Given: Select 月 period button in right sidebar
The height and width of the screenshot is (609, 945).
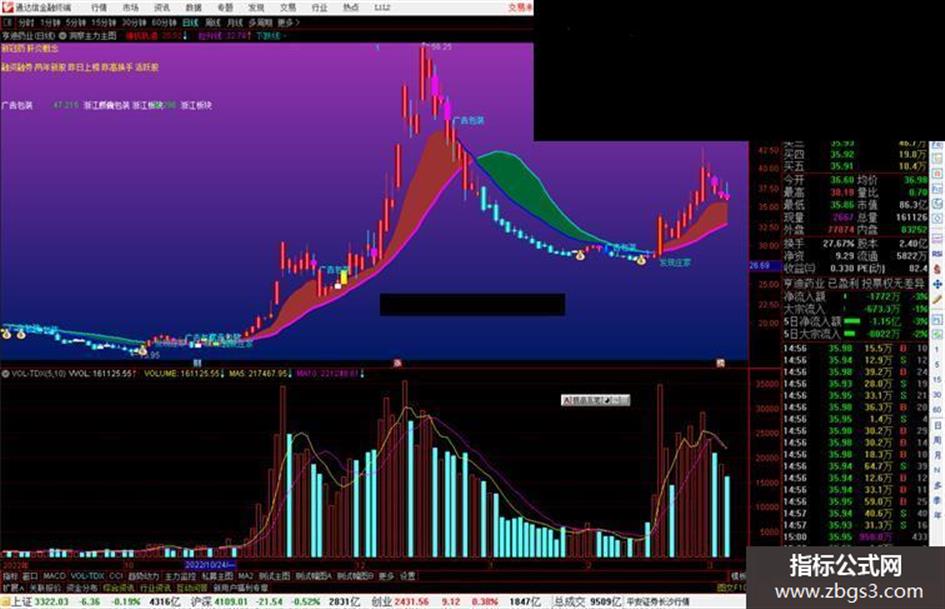Looking at the screenshot, I should [938, 456].
